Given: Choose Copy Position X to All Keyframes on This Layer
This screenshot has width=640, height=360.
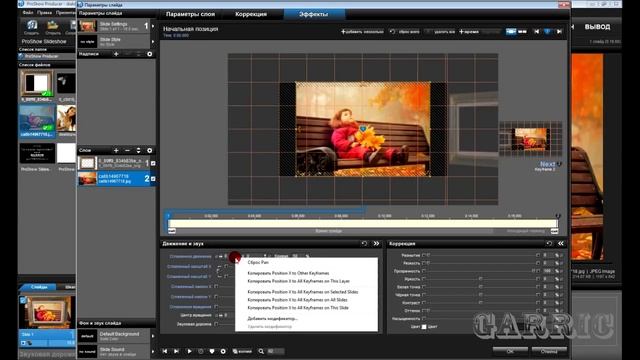Looking at the screenshot, I should pyautogui.click(x=298, y=281).
